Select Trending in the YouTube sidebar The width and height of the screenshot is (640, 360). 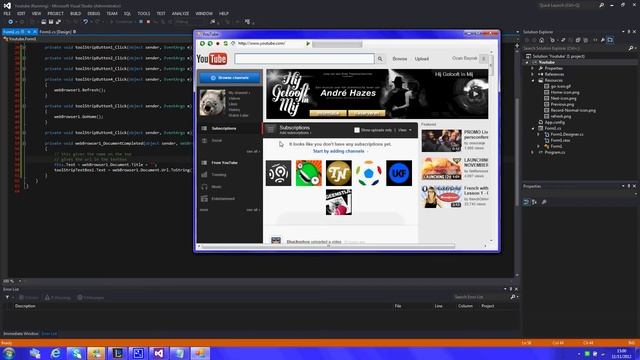219,175
